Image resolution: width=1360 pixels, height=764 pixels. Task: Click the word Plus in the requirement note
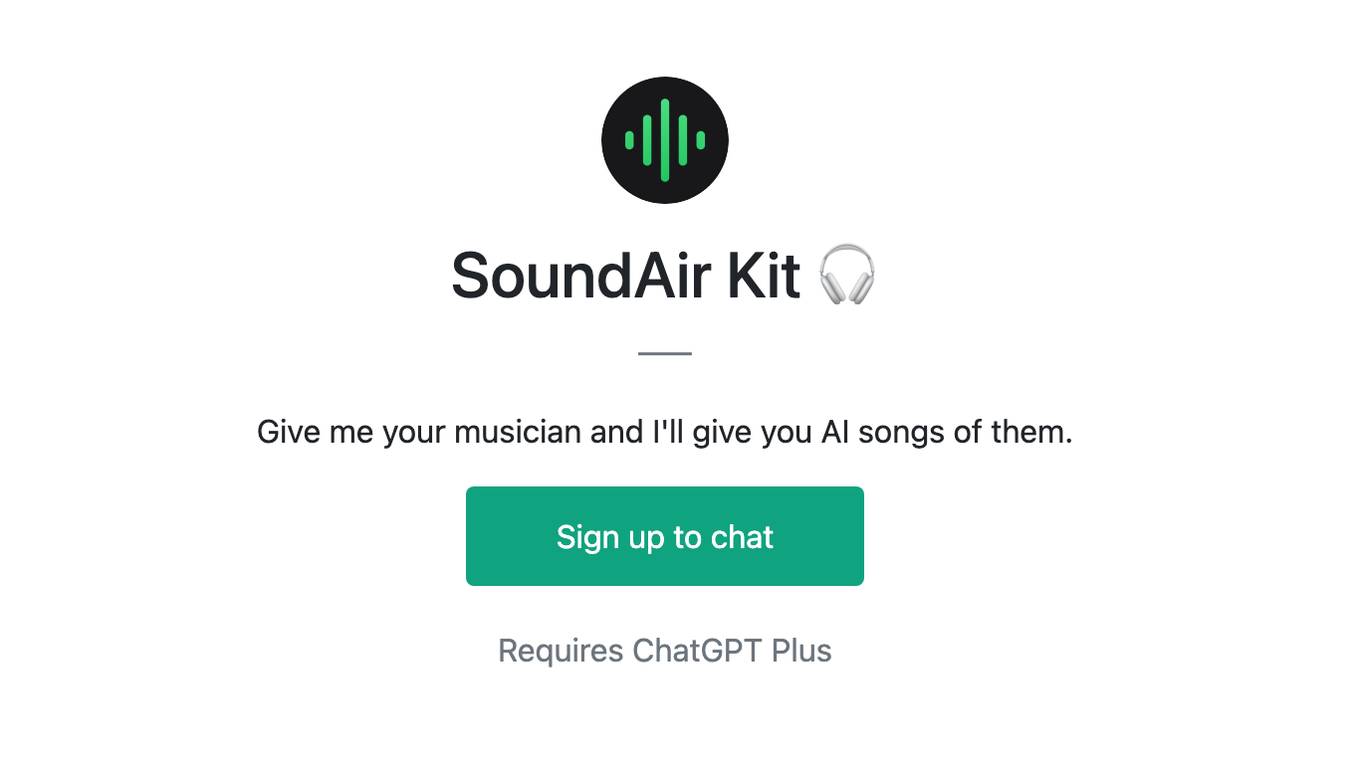pos(802,651)
